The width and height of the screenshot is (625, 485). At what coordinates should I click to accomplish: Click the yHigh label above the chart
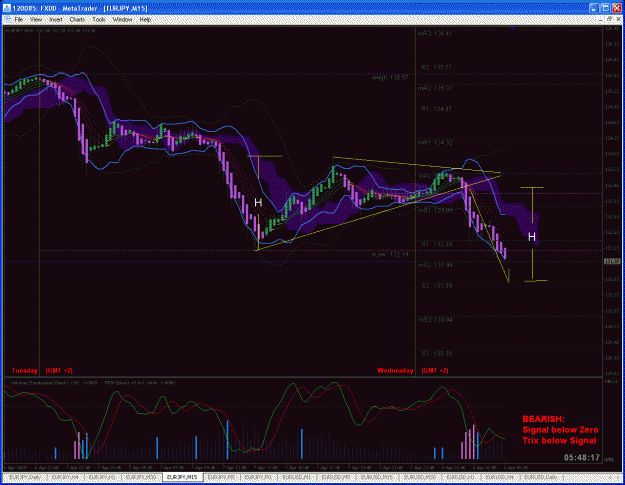click(x=390, y=78)
